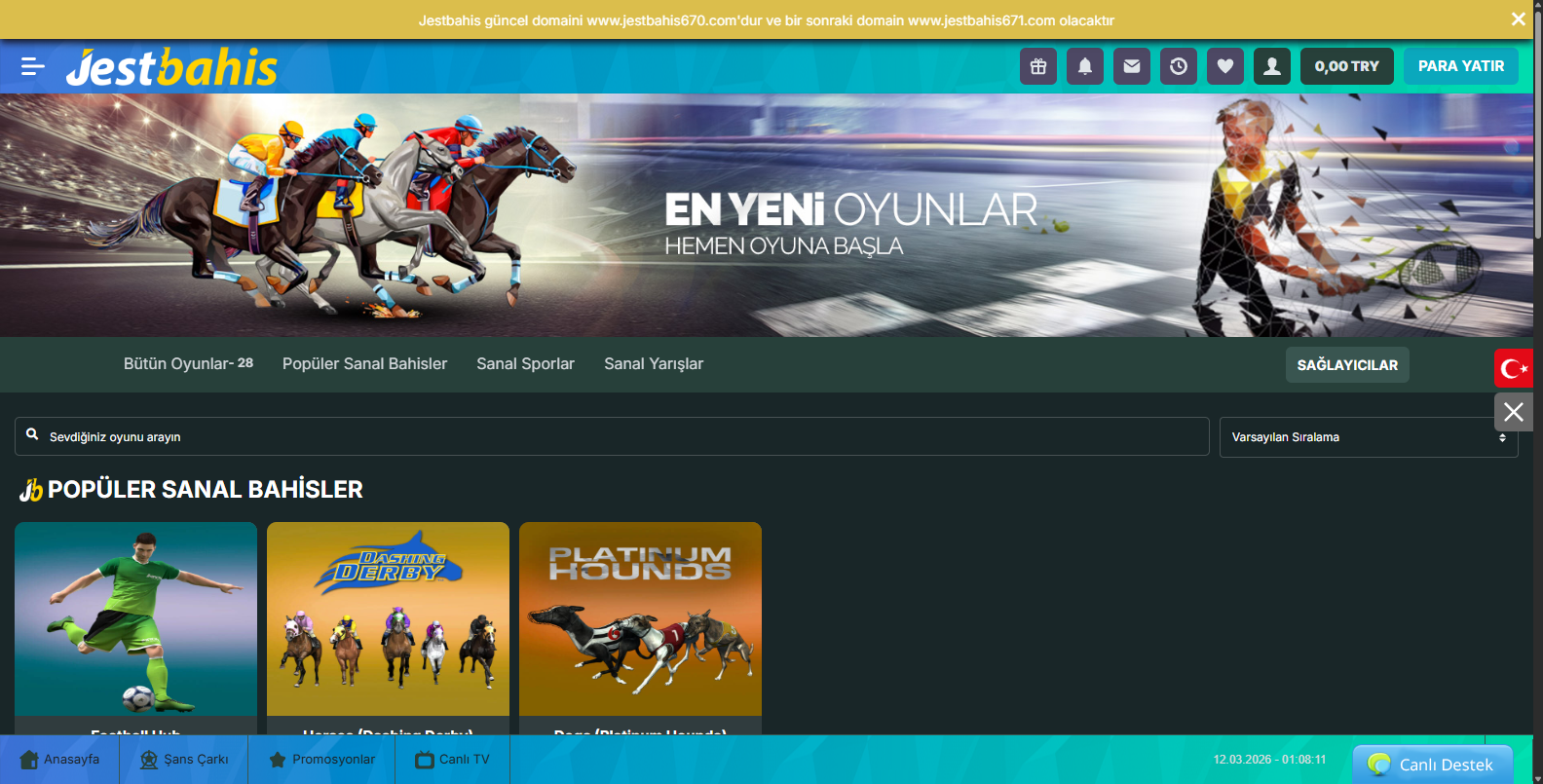Open the SAĞLAYICILAR providers button
Screen dimensions: 1543x784
(x=1347, y=365)
